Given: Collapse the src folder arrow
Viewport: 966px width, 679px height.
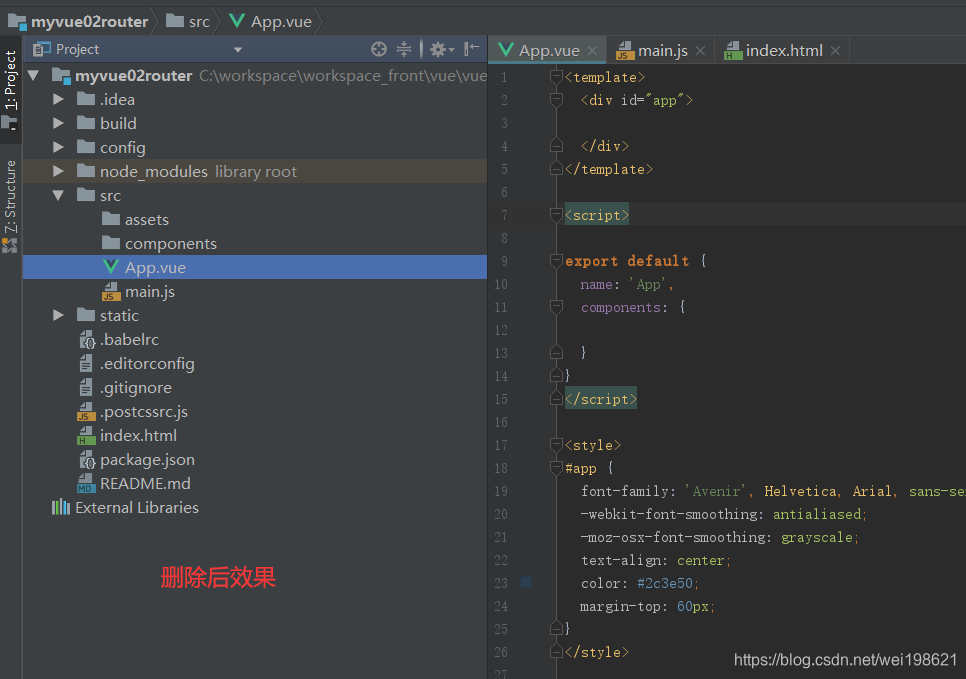Looking at the screenshot, I should tap(59, 195).
